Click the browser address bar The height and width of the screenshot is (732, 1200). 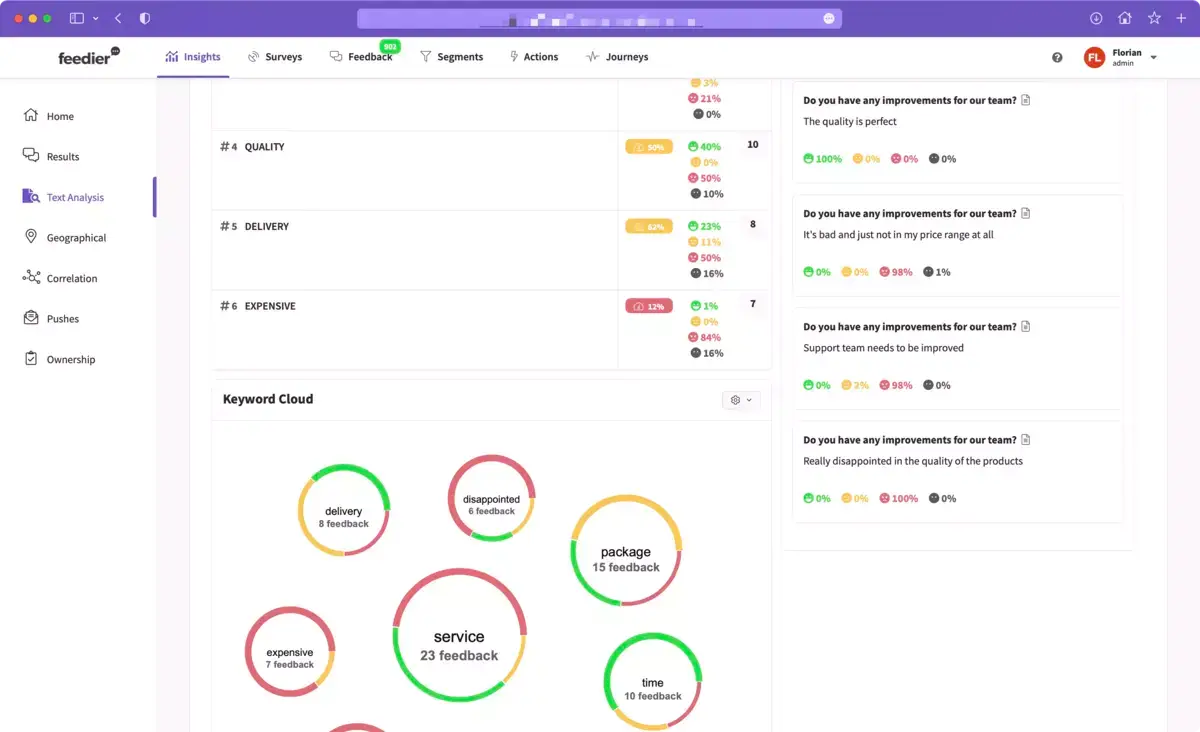tap(599, 18)
